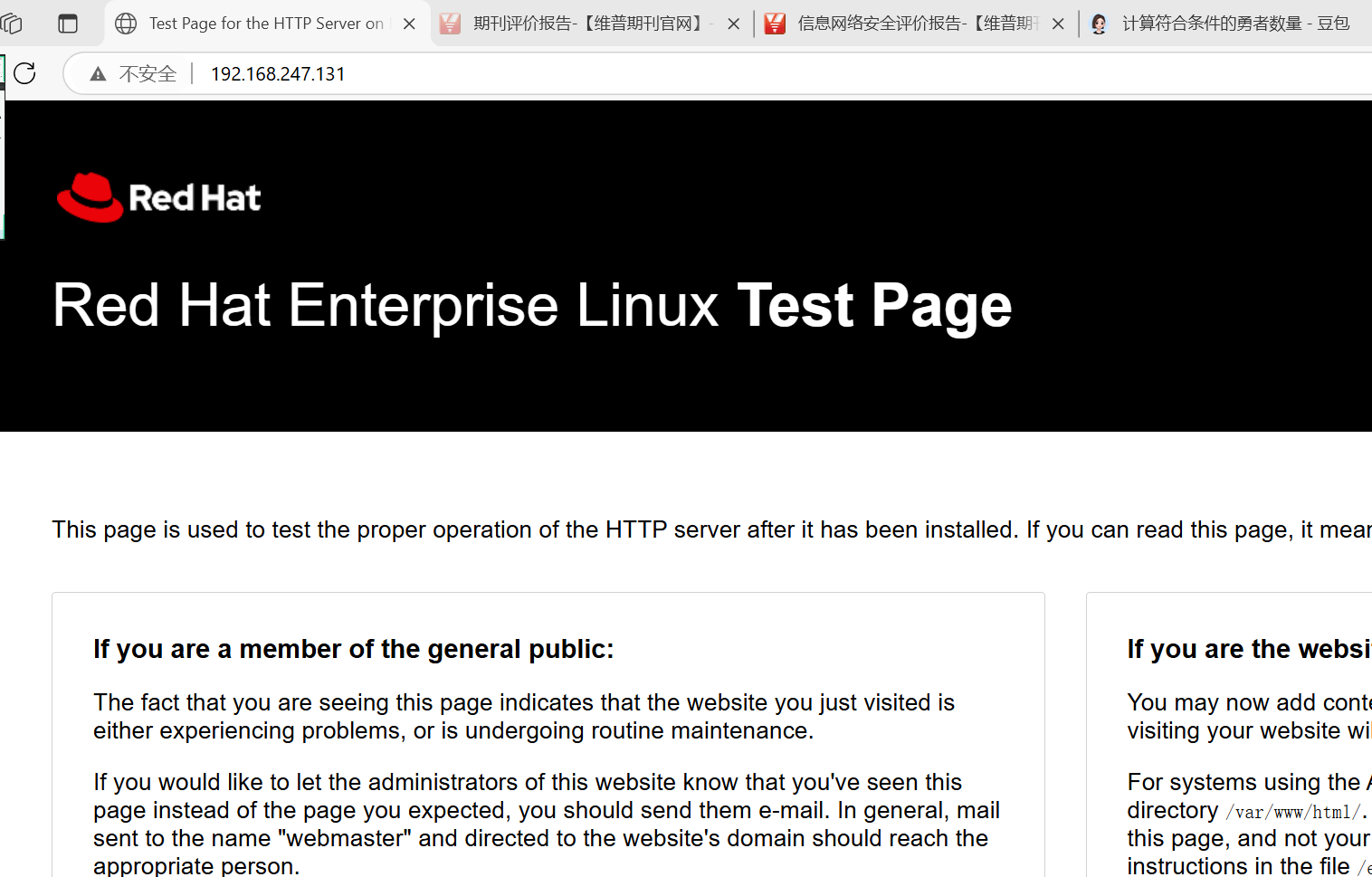1372x877 pixels.
Task: Click the globe favicon on Test Page tab
Action: tap(126, 24)
